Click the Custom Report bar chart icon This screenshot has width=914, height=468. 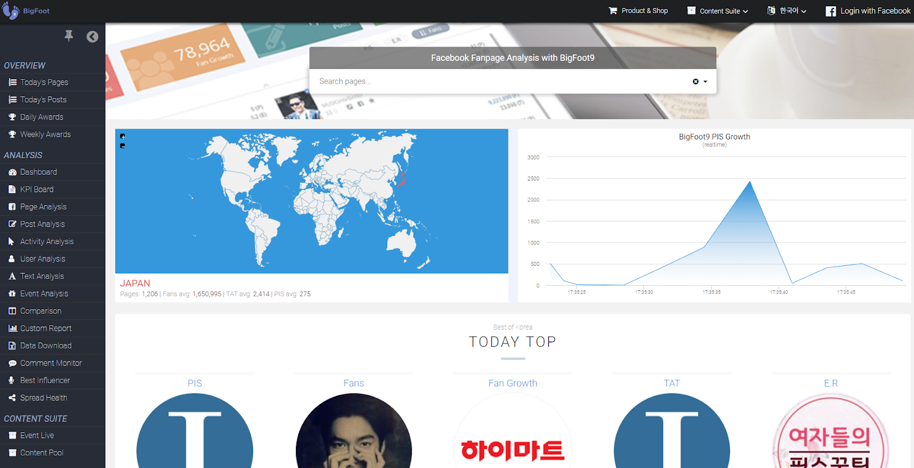(12, 329)
